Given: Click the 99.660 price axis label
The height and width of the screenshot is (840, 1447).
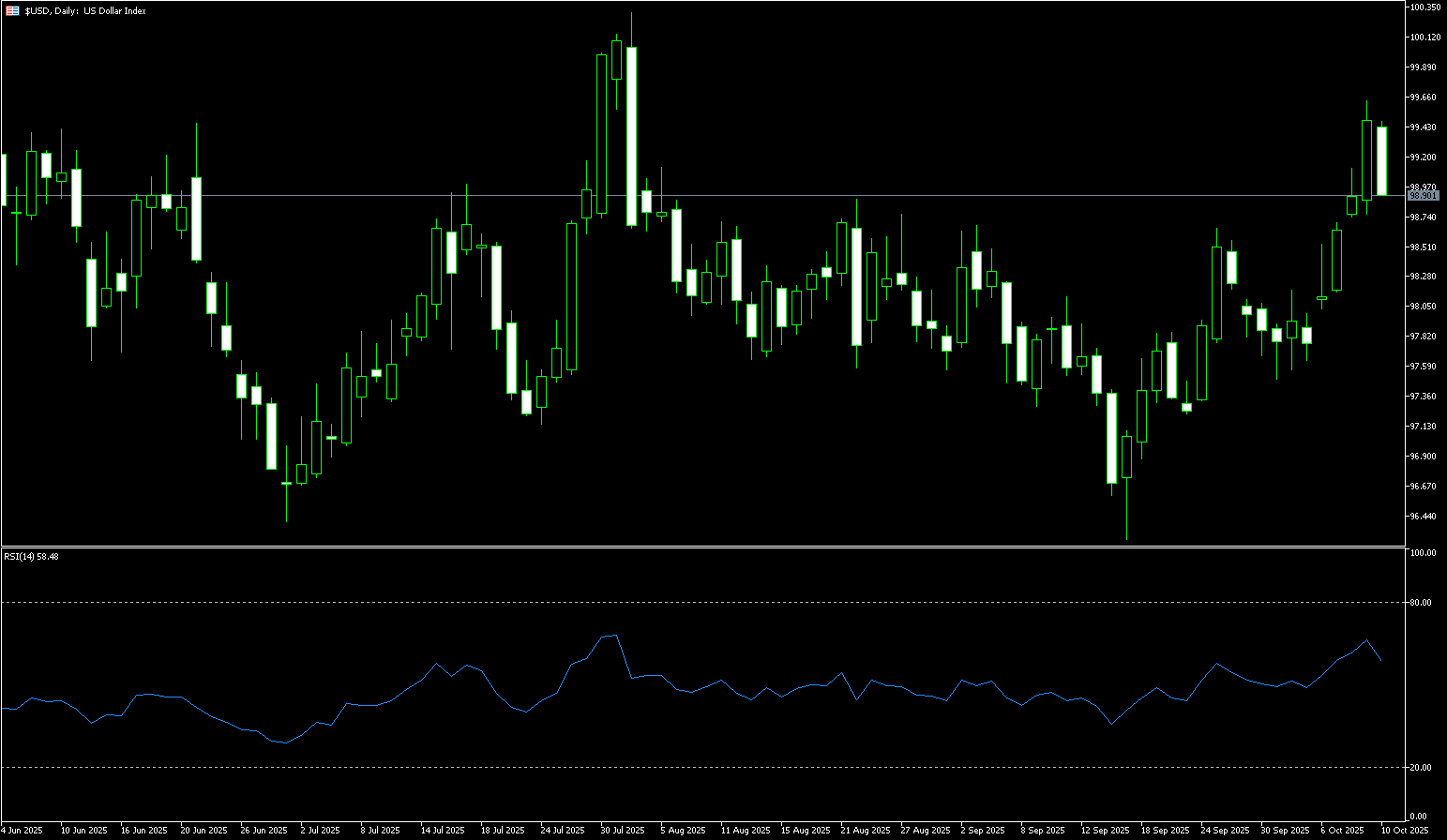Looking at the screenshot, I should pos(1423,97).
